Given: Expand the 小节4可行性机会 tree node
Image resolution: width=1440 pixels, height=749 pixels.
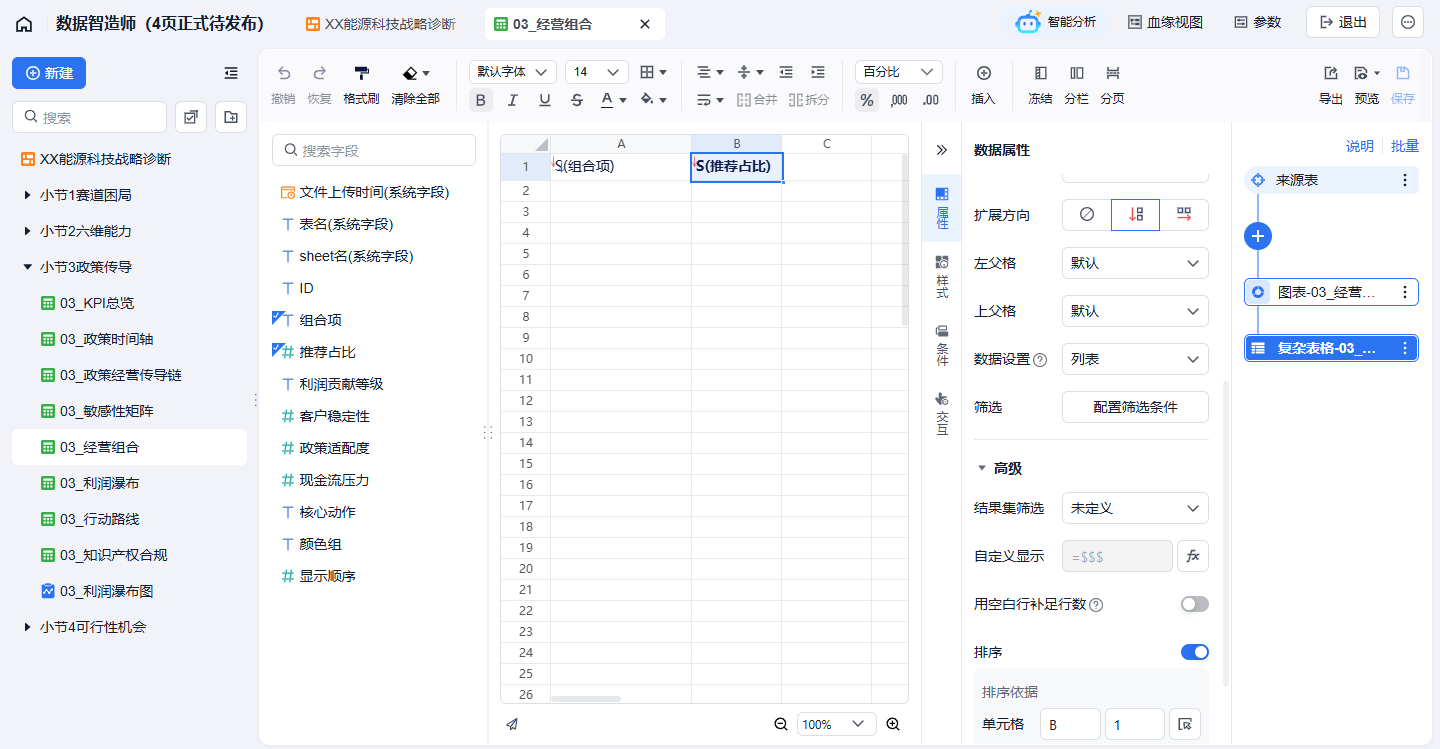Looking at the screenshot, I should pos(27,627).
